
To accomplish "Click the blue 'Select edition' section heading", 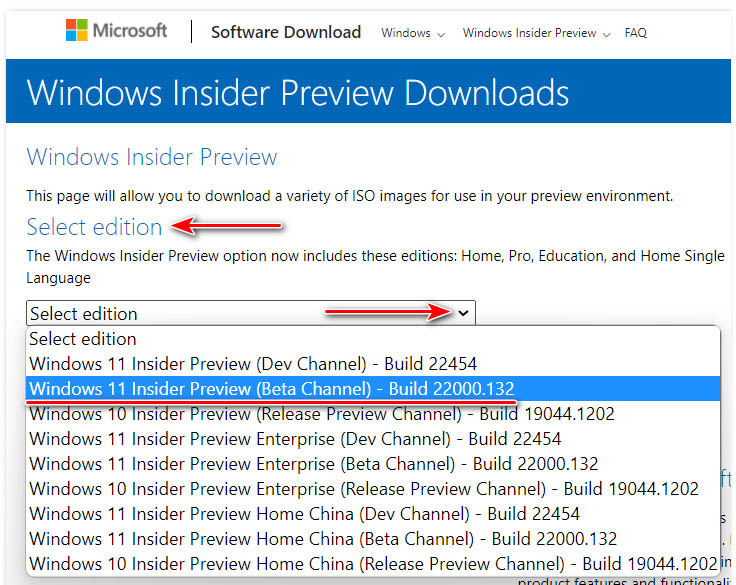I will click(x=94, y=227).
